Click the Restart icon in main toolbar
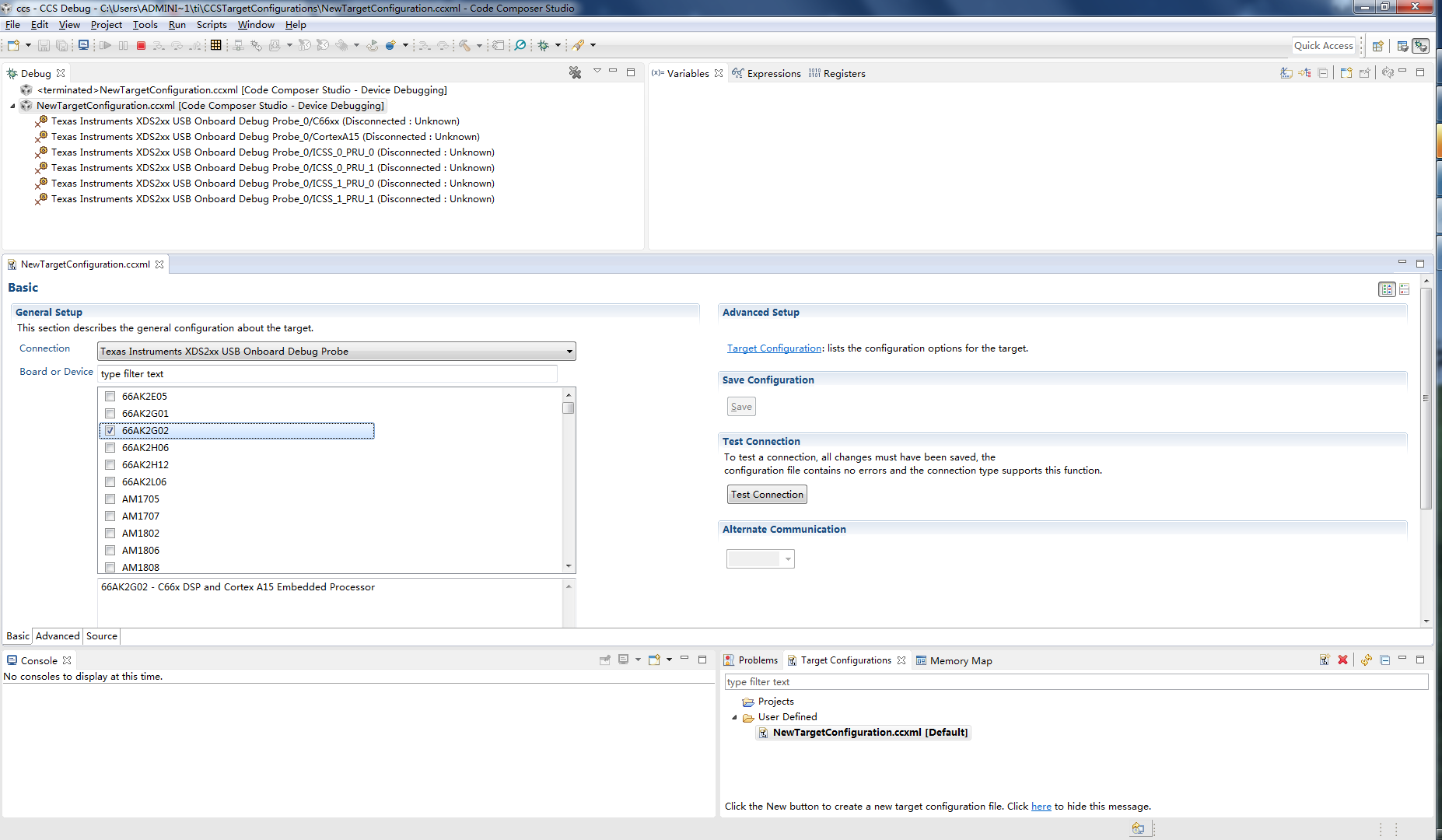Viewport: 1442px width, 840px height. (373, 46)
